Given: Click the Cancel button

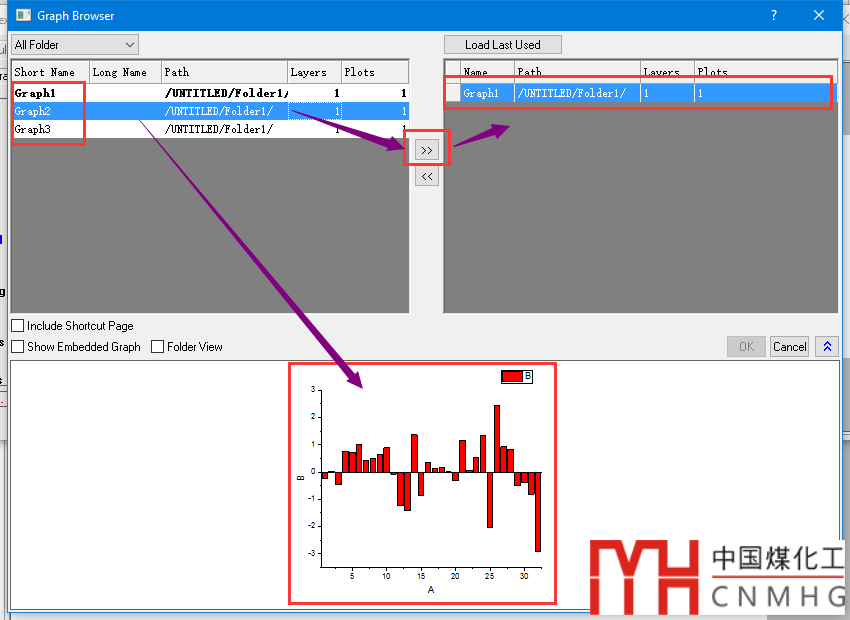Looking at the screenshot, I should 789,347.
